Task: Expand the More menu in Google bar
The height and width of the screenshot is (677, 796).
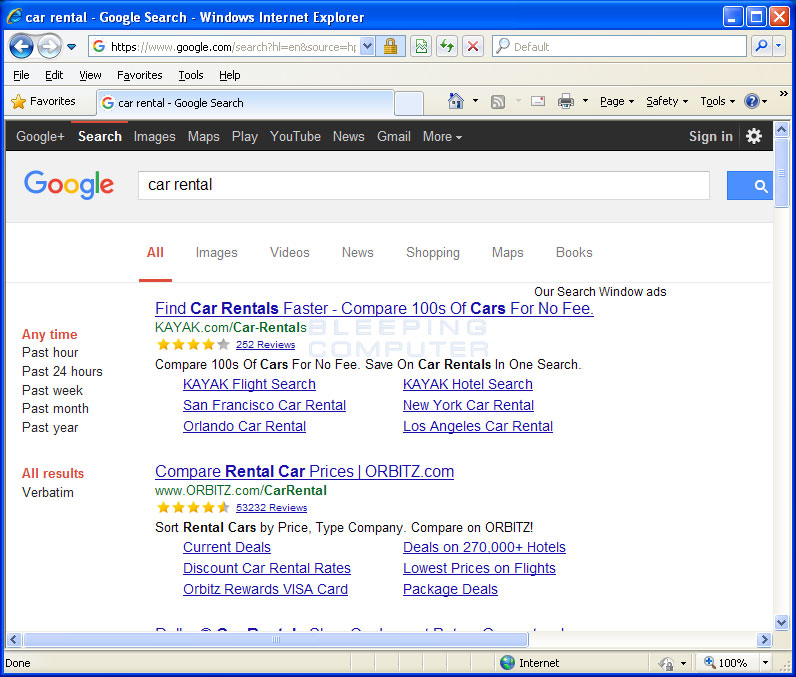Action: click(x=442, y=137)
